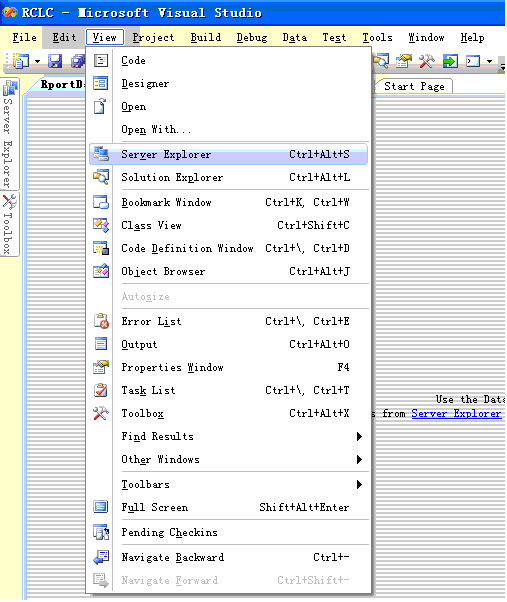
Task: Click the Class View icon
Action: click(101, 225)
